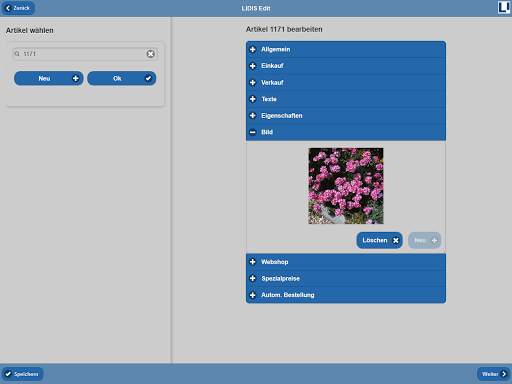Click the clear search X icon
This screenshot has height=384, width=512.
coord(151,54)
